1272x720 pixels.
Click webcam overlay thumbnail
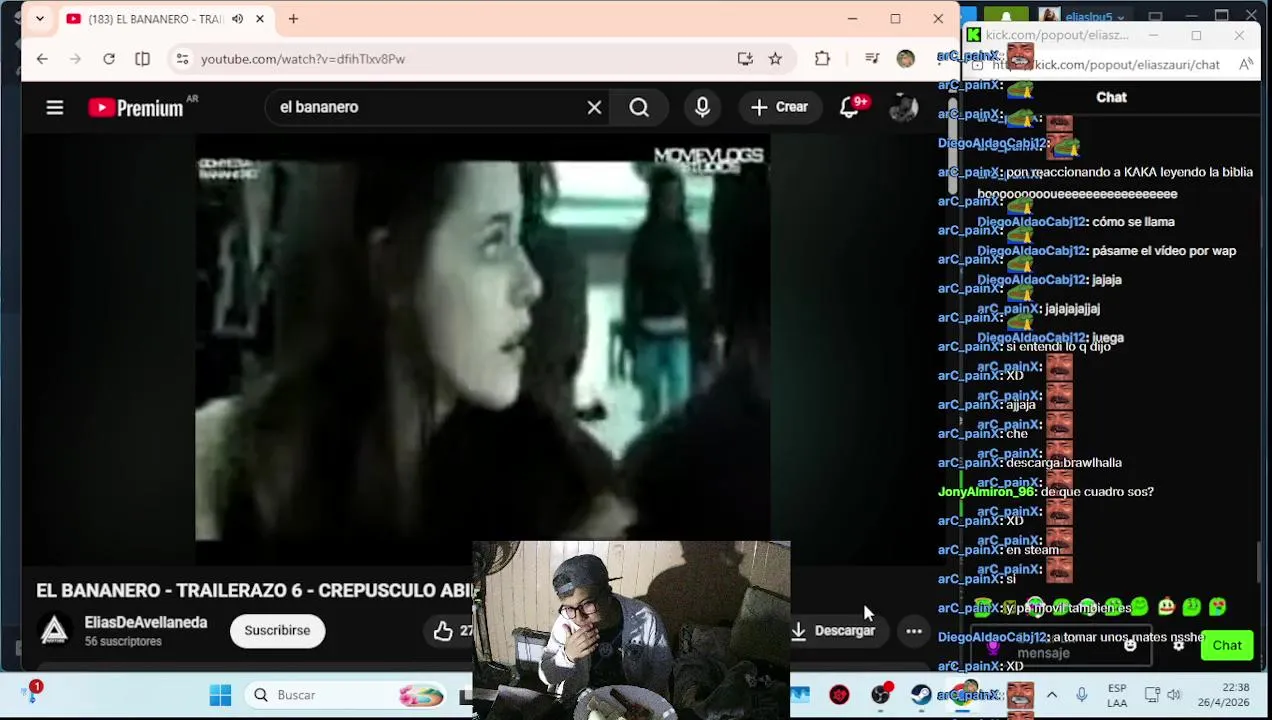(631, 630)
